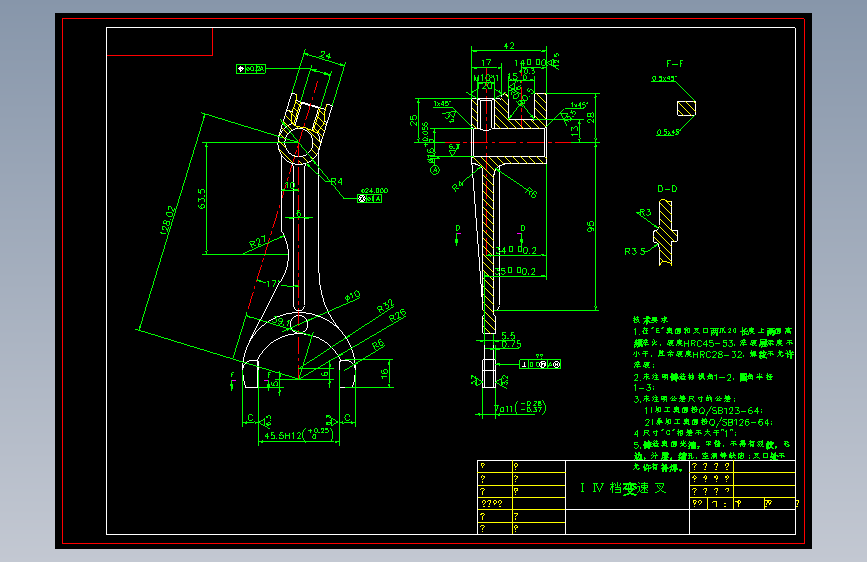Click the 7d11 tolerance dimension
This screenshot has height=562, width=867.
(x=520, y=408)
